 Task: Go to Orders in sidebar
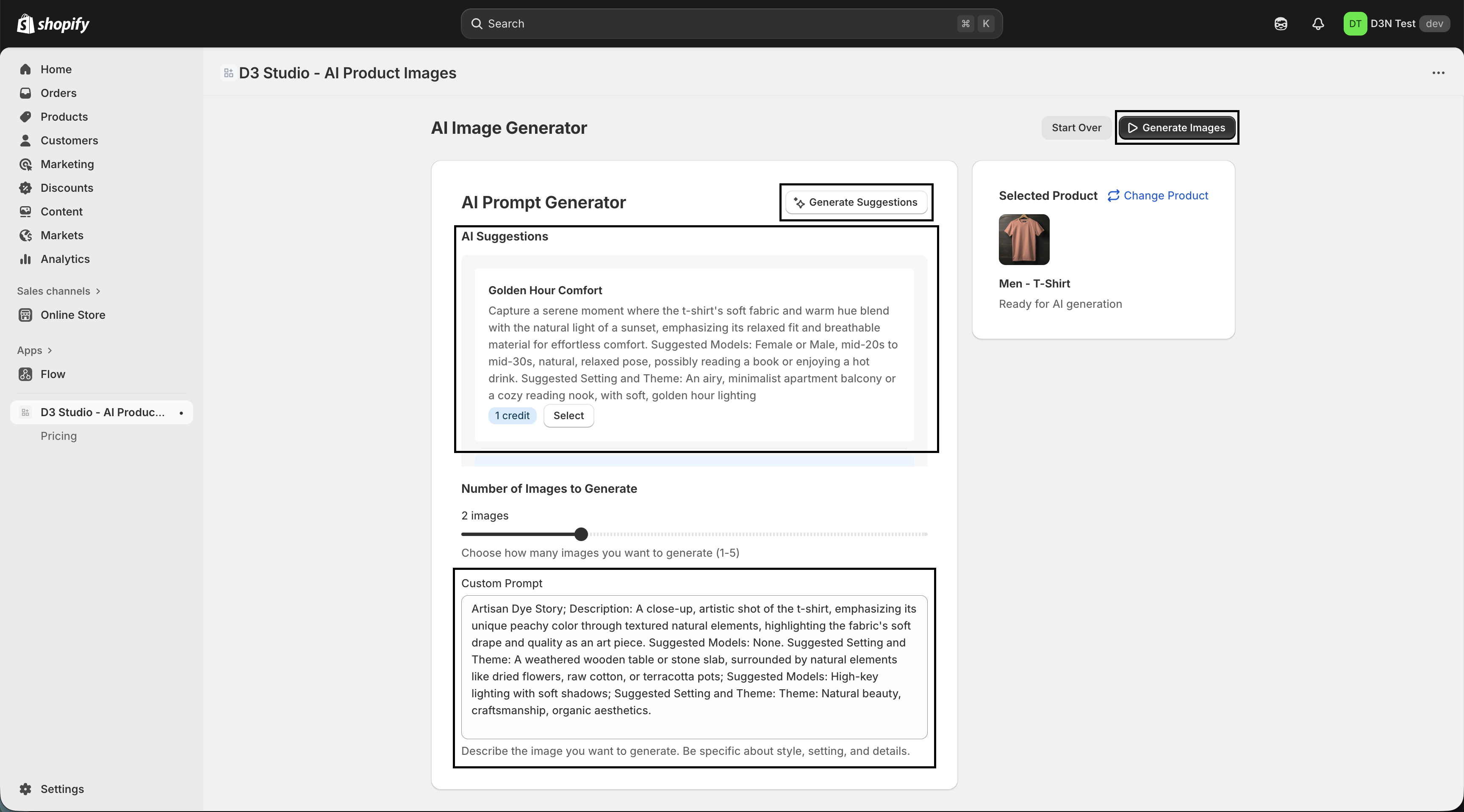58,93
